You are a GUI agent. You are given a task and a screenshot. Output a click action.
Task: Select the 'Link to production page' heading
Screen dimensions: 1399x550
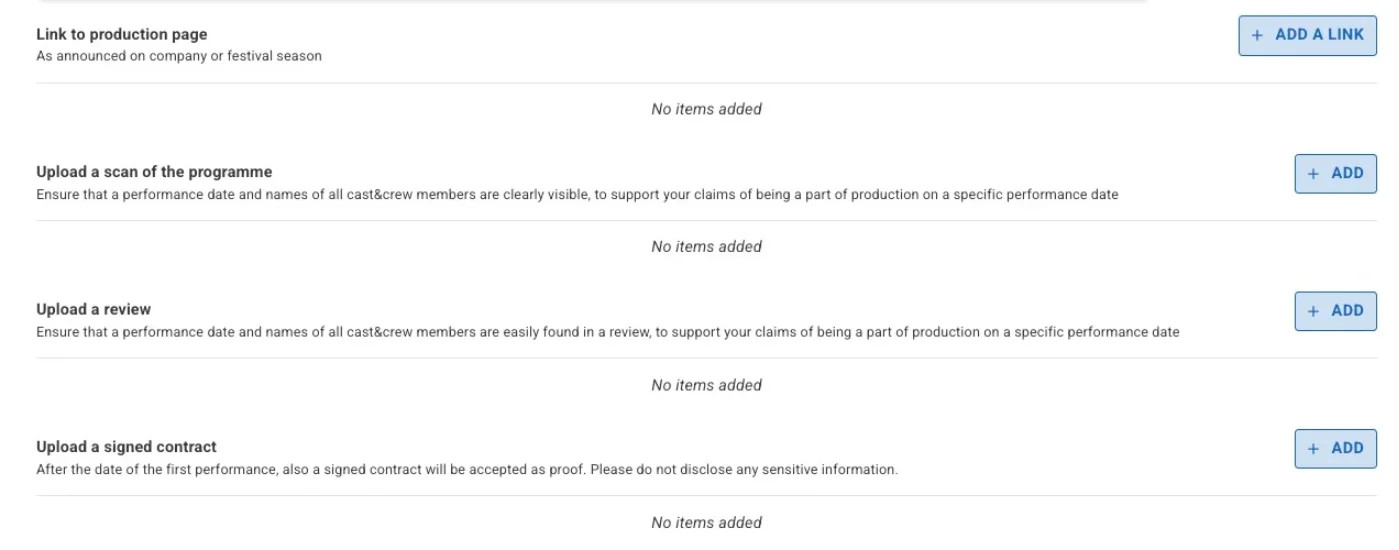[122, 34]
